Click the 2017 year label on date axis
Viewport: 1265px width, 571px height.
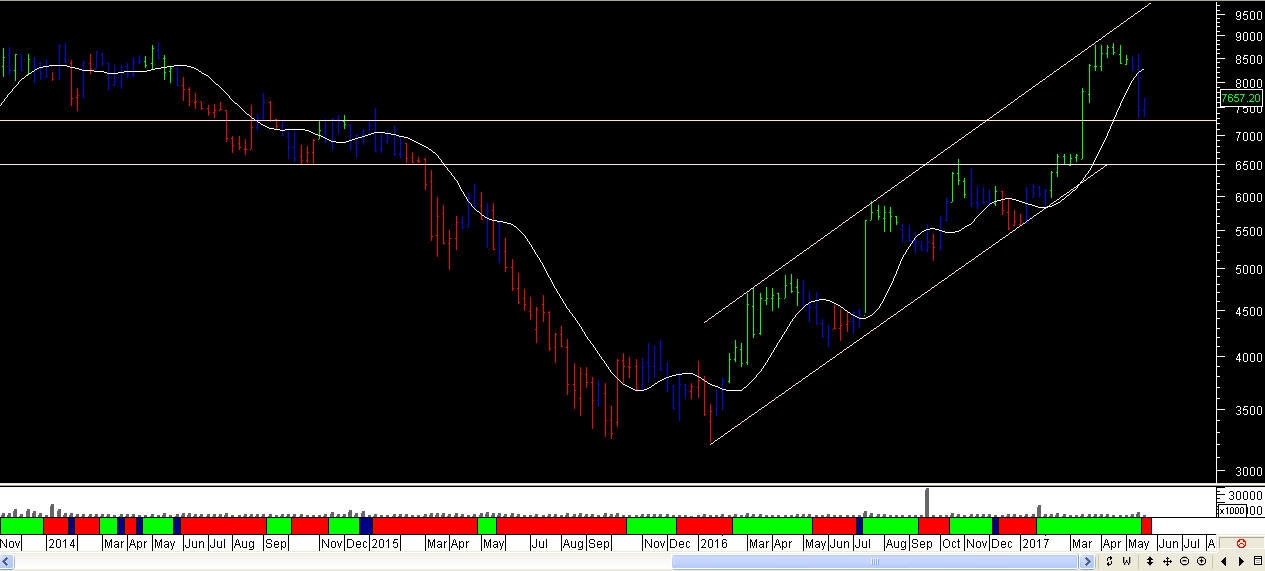coord(1034,544)
